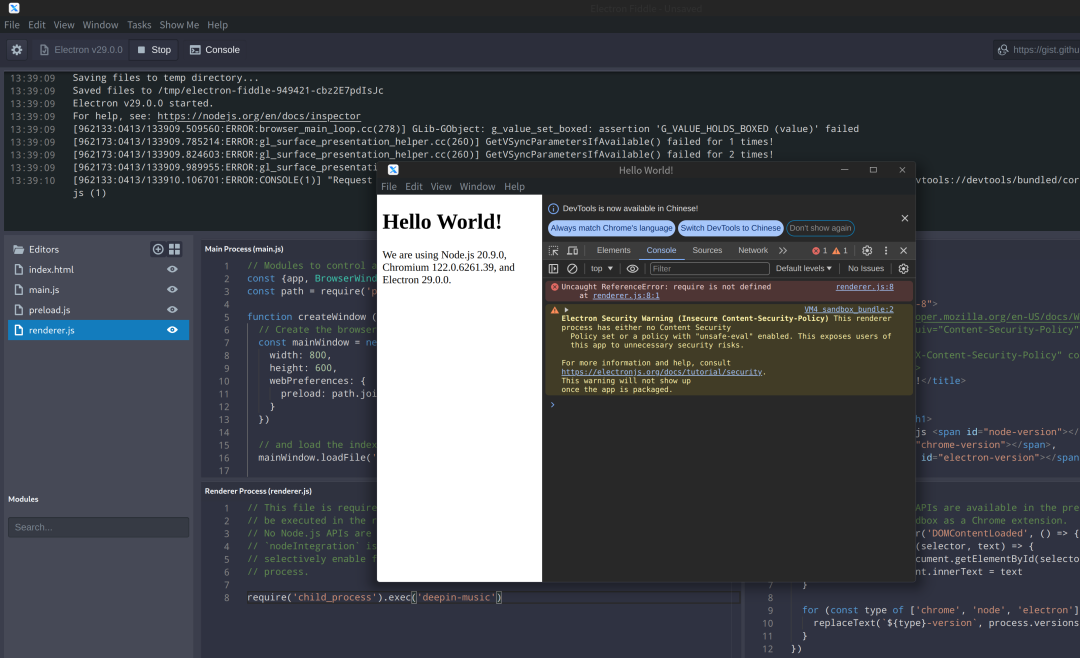Show the console sidebar
1080x658 pixels.
click(x=553, y=269)
